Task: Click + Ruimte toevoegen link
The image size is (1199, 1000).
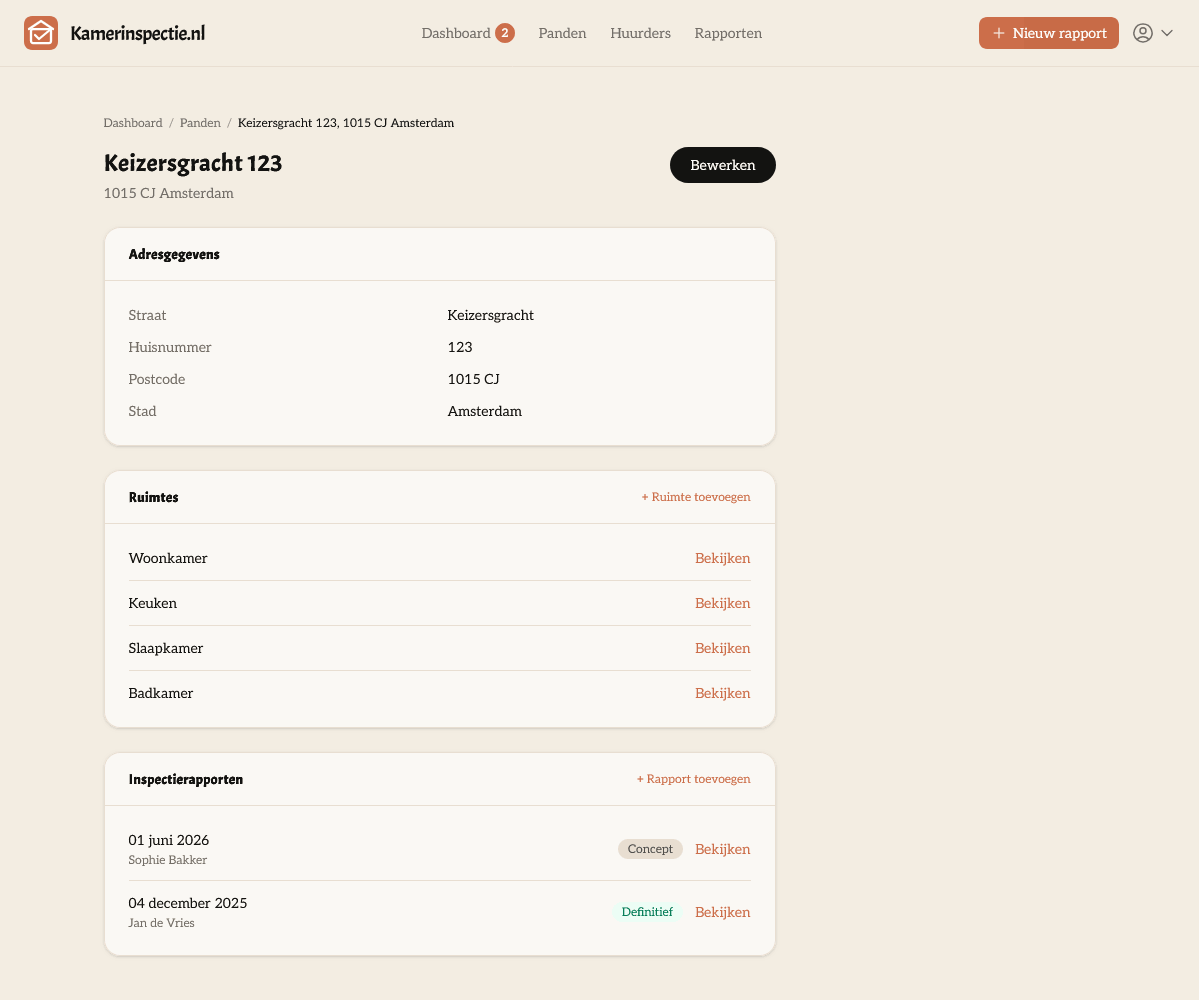Action: pos(696,497)
